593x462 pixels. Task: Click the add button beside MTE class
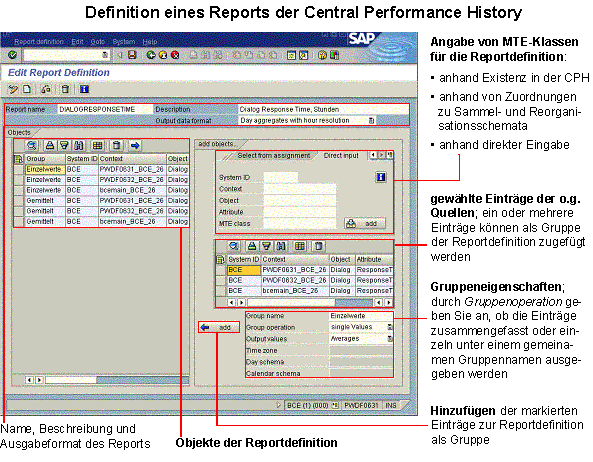tap(365, 223)
